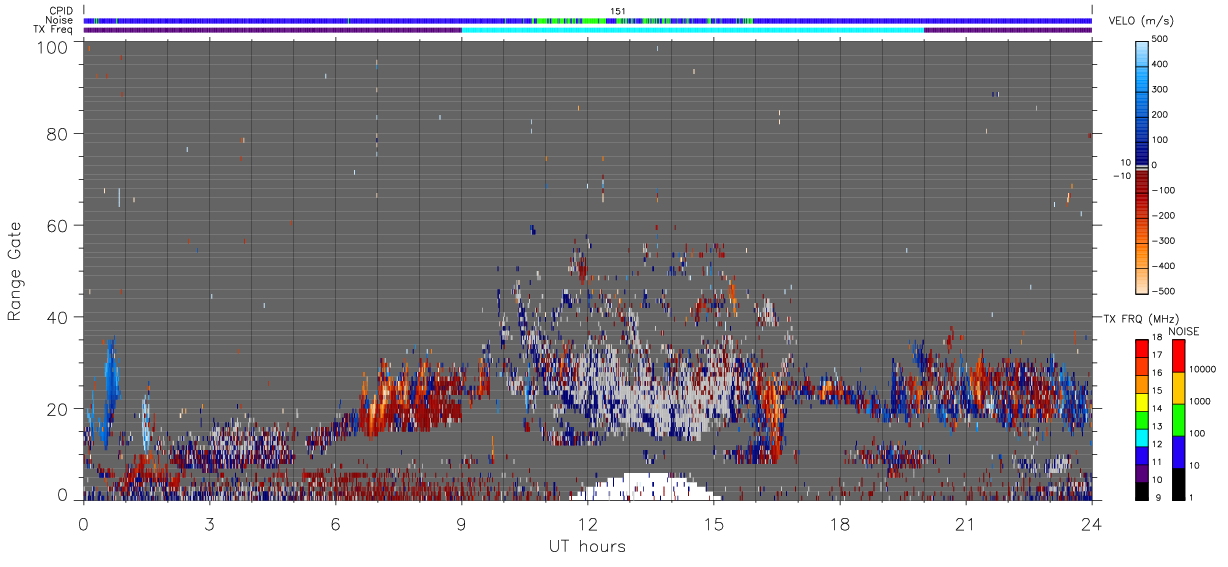The image size is (1228, 567).
Task: Click the UT hours x-axis title
Action: click(587, 547)
